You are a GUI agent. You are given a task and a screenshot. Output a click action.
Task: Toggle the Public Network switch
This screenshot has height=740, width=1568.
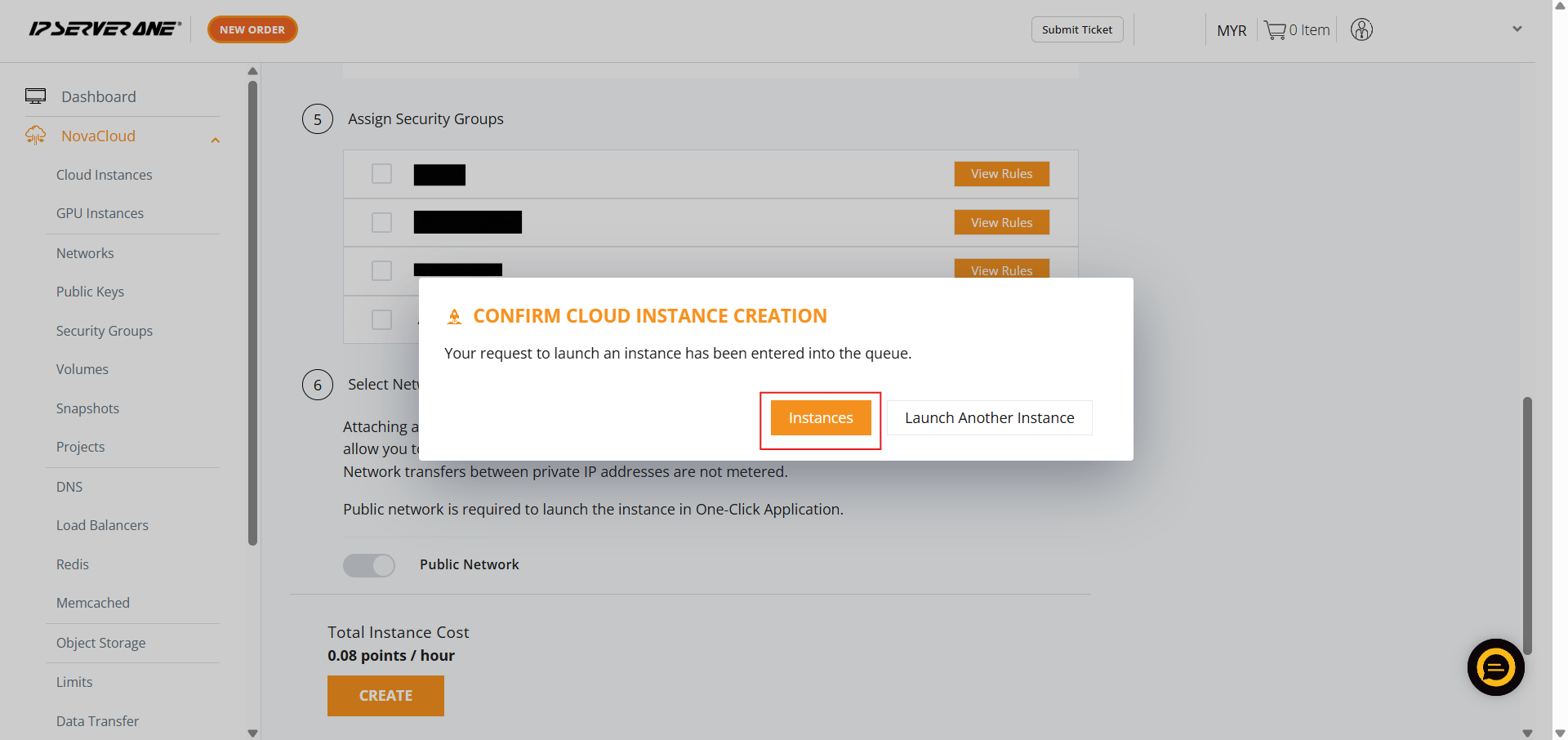pos(369,565)
